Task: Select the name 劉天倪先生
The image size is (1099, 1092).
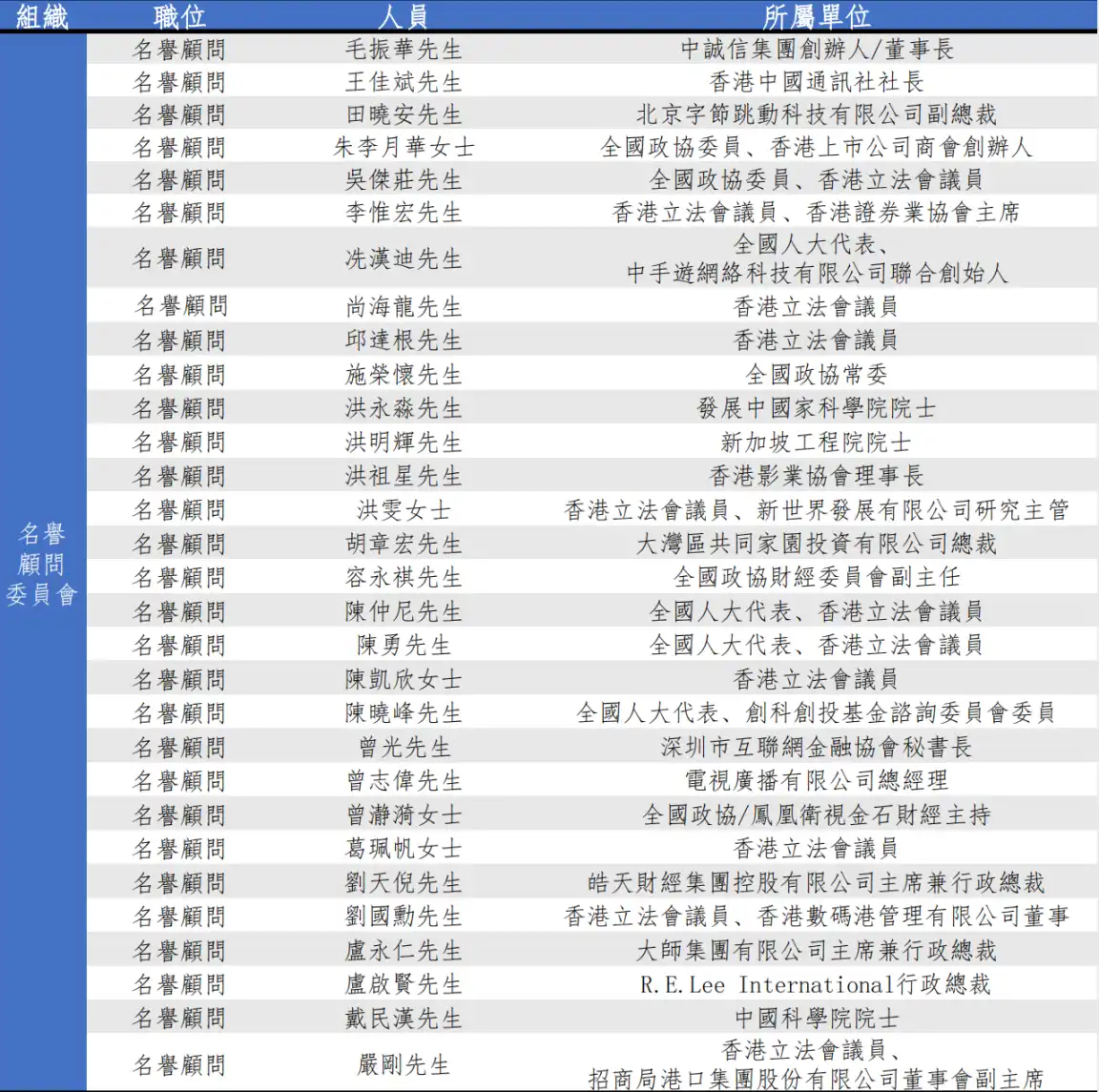Action: [x=404, y=882]
